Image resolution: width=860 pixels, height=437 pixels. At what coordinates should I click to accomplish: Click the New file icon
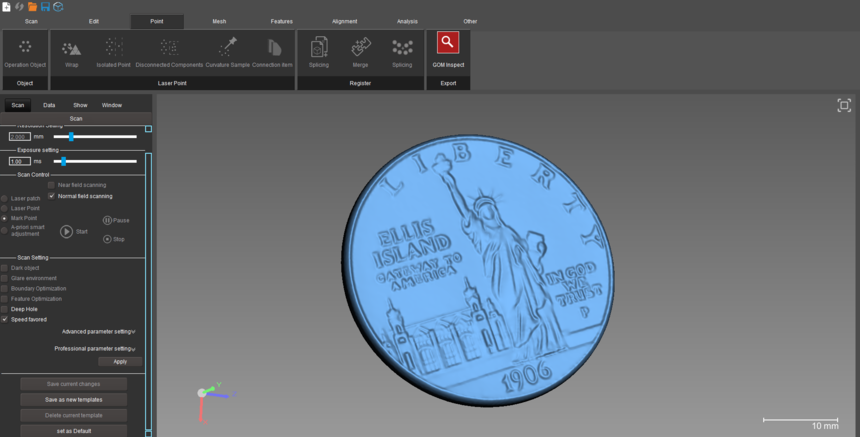pyautogui.click(x=6, y=7)
